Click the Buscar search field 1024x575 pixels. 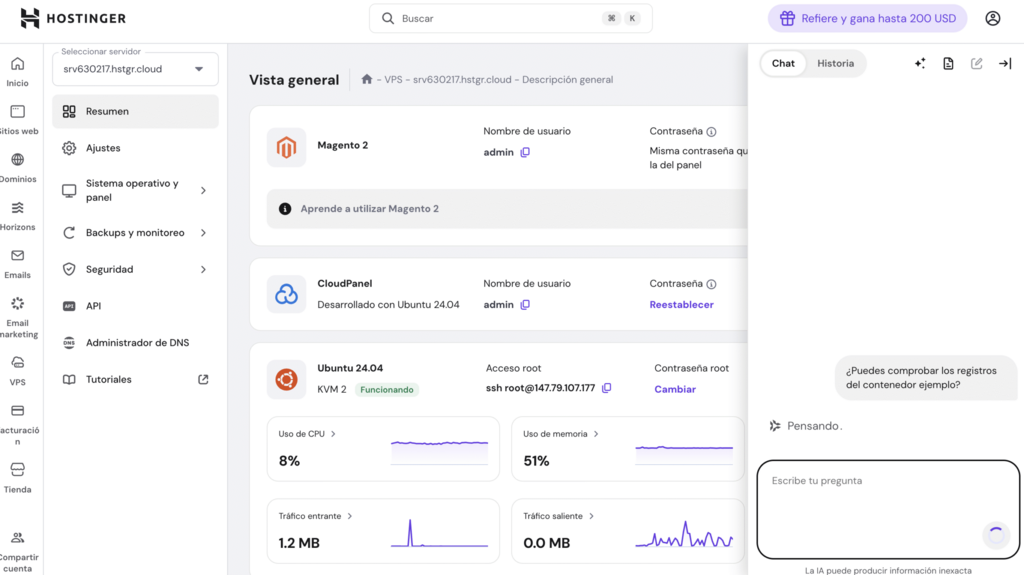[511, 18]
